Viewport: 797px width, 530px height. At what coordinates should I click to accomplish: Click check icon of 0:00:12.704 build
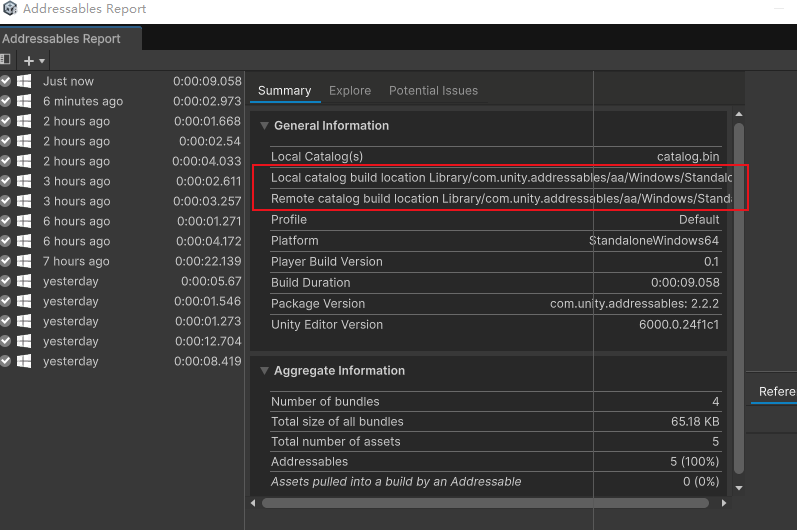tap(6, 341)
